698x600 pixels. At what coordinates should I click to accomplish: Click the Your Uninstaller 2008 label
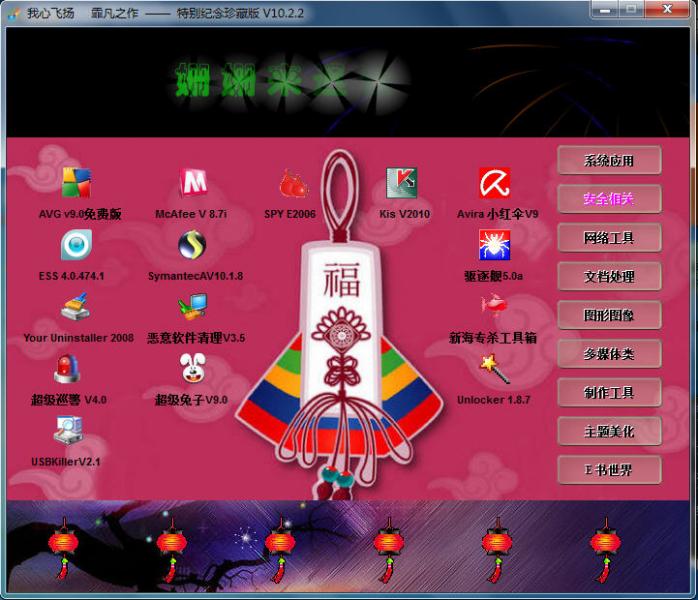79,338
